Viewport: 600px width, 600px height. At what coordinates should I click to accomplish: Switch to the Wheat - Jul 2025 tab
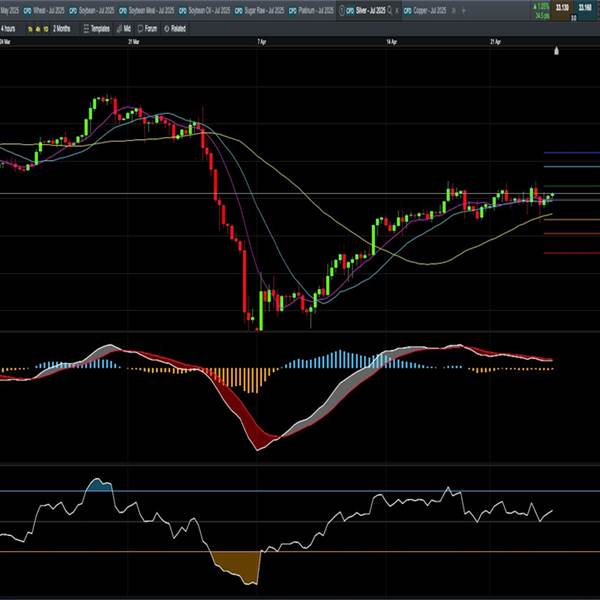(44, 10)
